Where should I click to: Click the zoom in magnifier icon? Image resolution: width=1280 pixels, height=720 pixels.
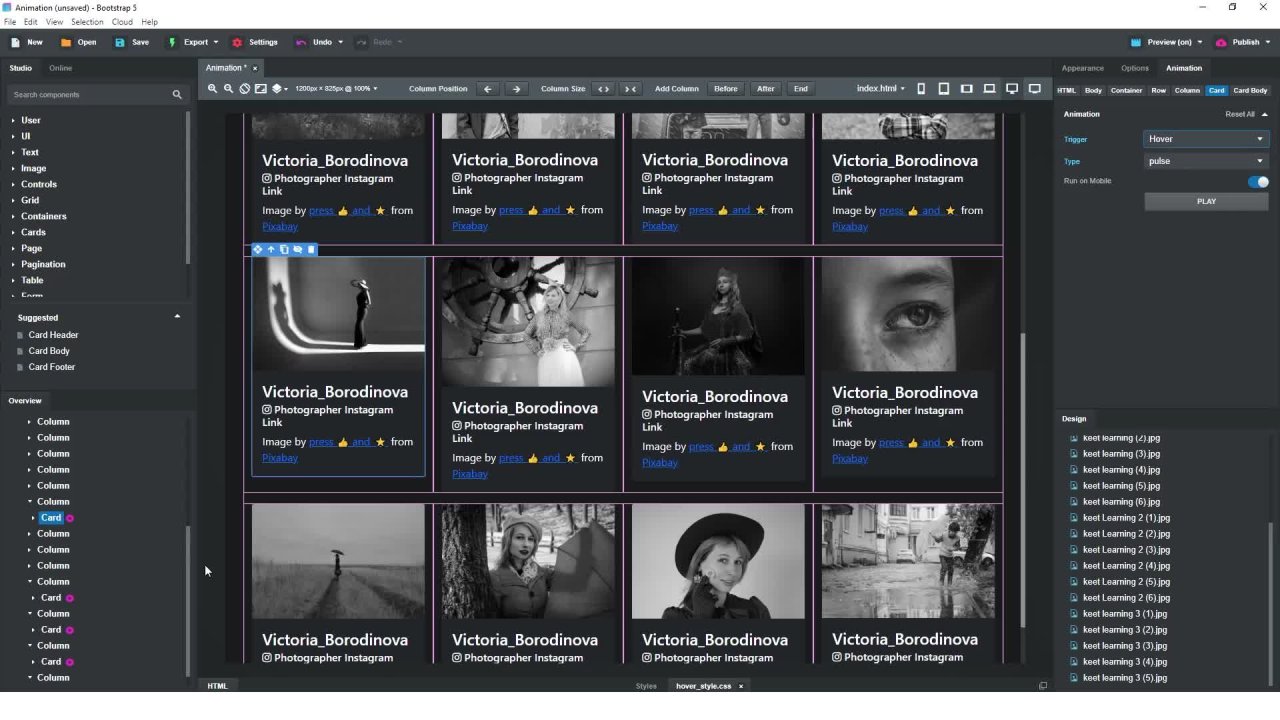pos(212,89)
